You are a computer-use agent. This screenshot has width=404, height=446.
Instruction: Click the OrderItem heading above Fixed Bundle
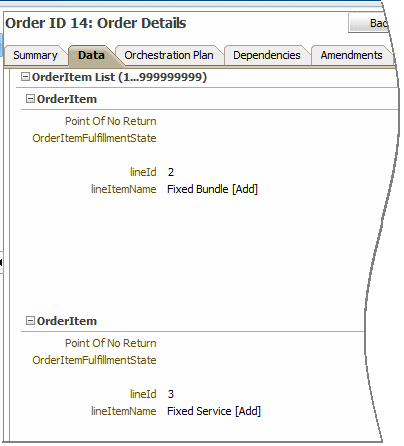tap(67, 99)
